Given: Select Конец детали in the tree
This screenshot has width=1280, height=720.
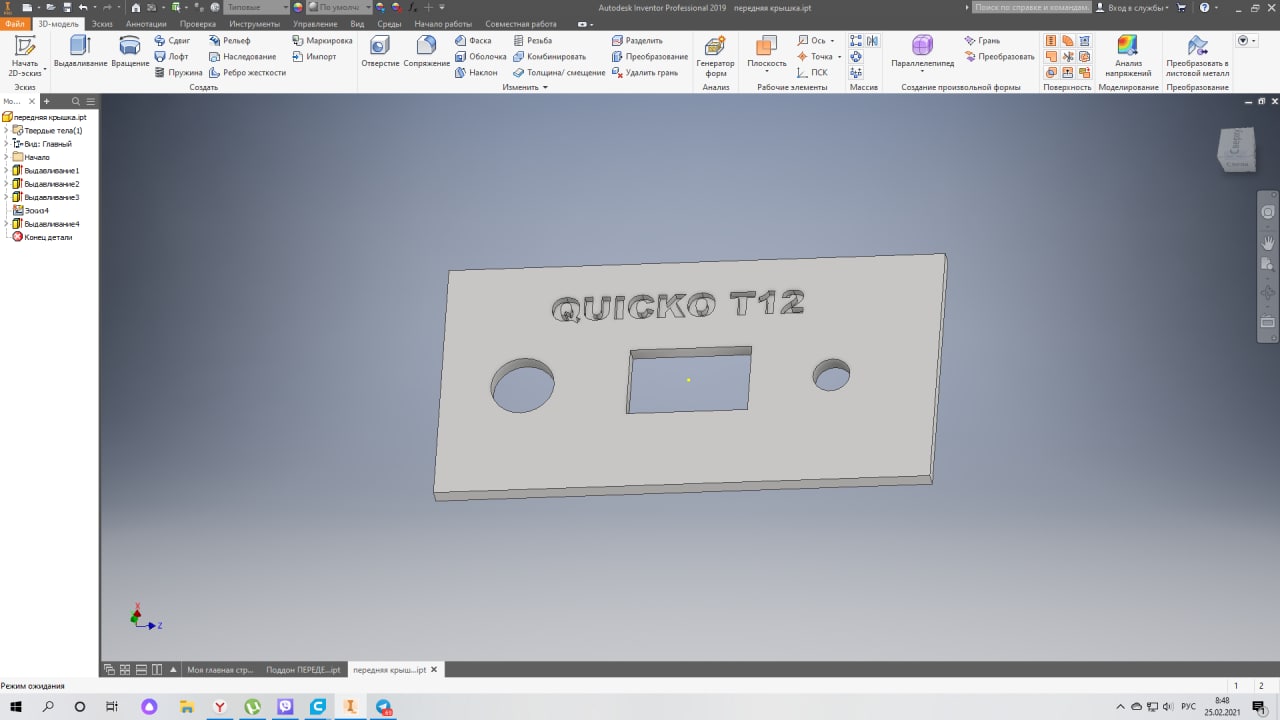Looking at the screenshot, I should point(42,237).
